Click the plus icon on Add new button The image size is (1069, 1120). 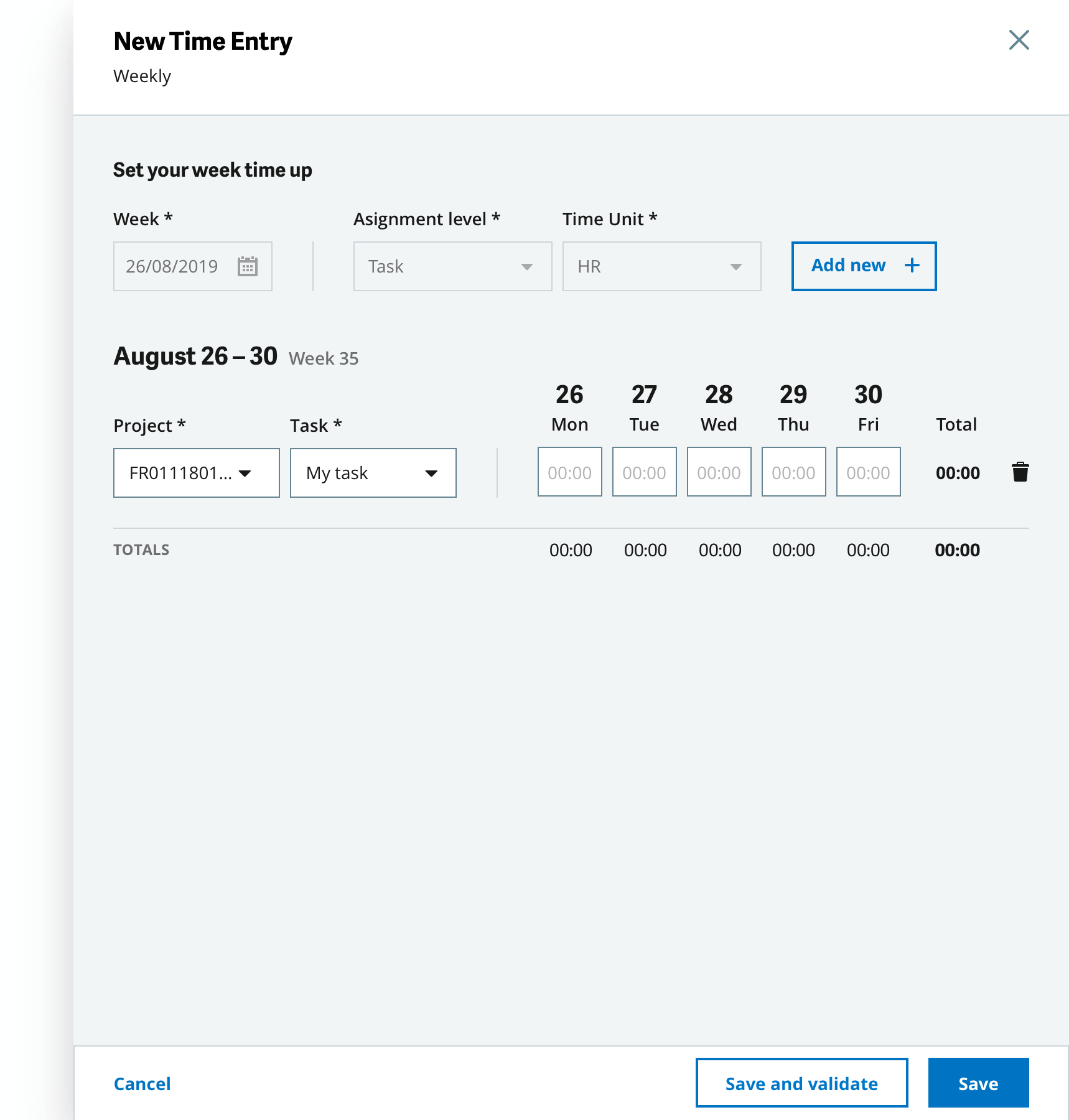(x=912, y=266)
